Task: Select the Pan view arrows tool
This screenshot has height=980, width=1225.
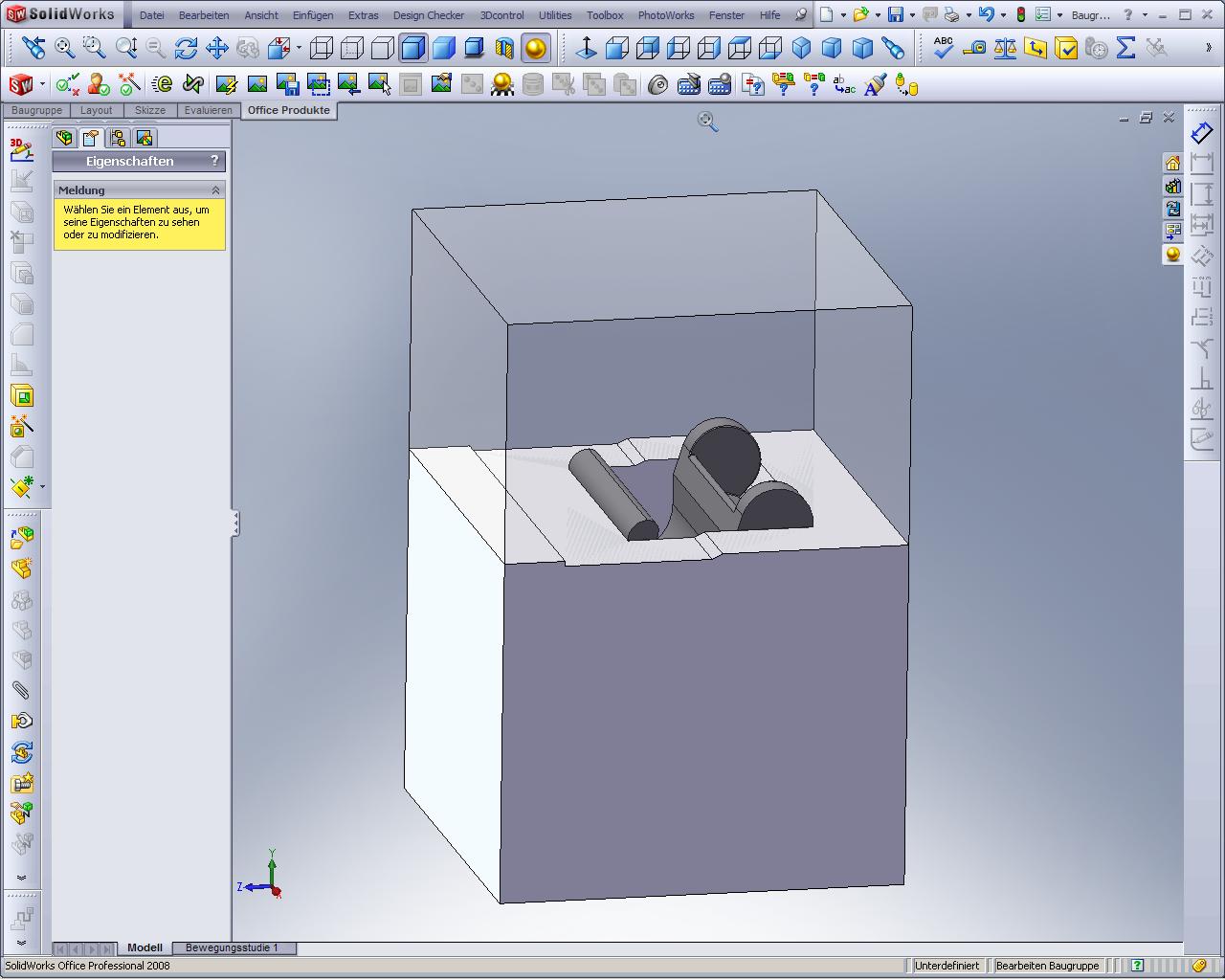Action: (x=217, y=48)
